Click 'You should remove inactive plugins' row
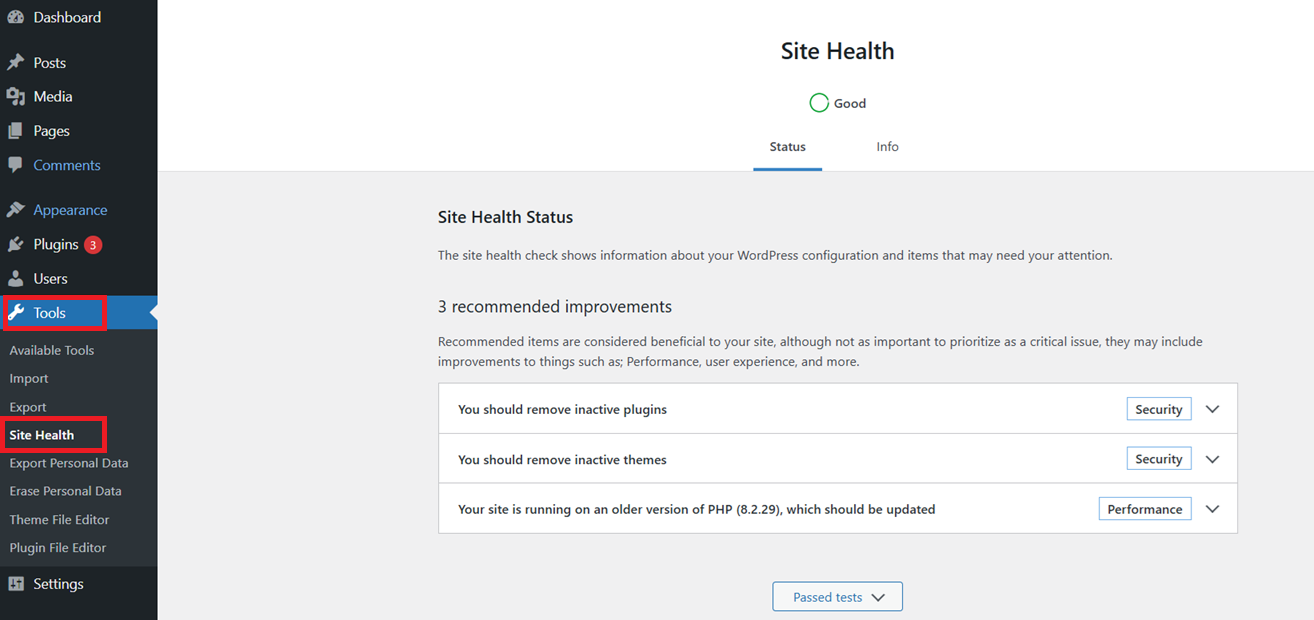The image size is (1314, 620). pos(838,409)
